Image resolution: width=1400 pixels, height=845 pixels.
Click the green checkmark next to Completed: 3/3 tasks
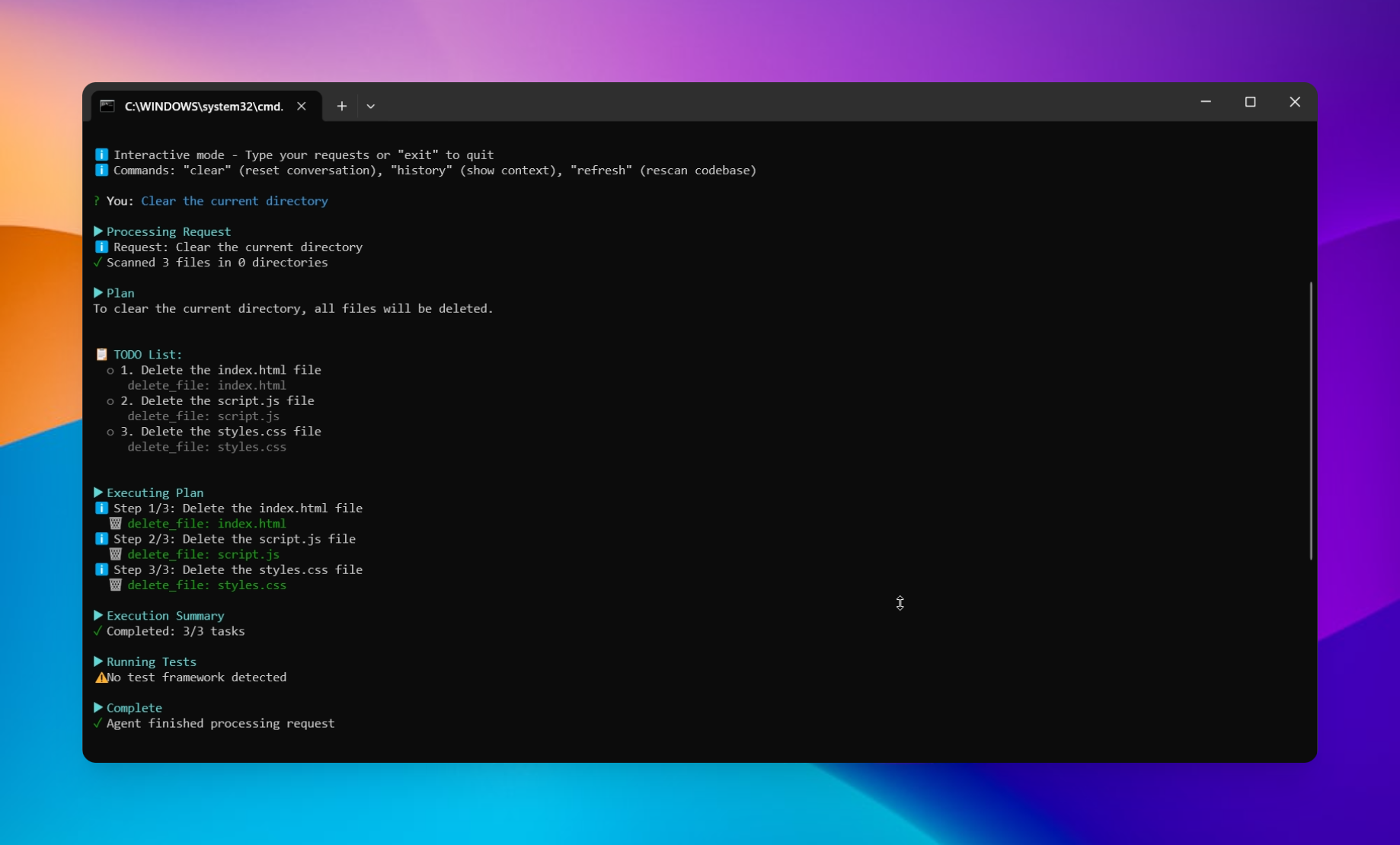pyautogui.click(x=96, y=631)
